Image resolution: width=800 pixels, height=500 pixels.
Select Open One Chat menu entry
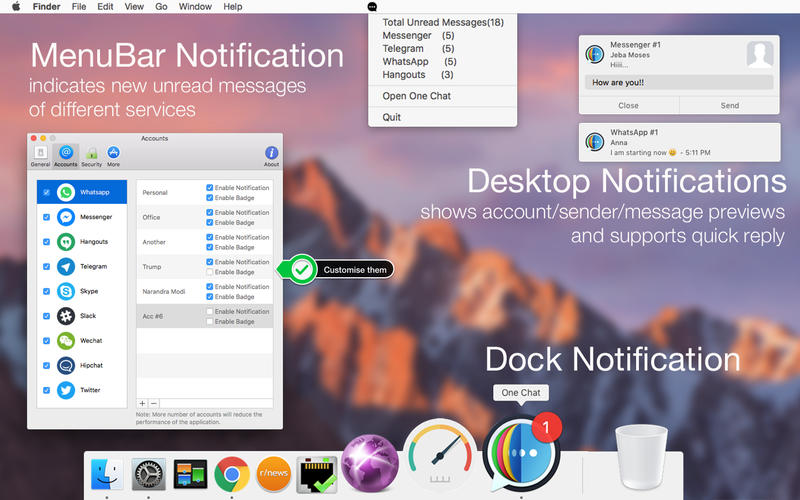coord(416,96)
